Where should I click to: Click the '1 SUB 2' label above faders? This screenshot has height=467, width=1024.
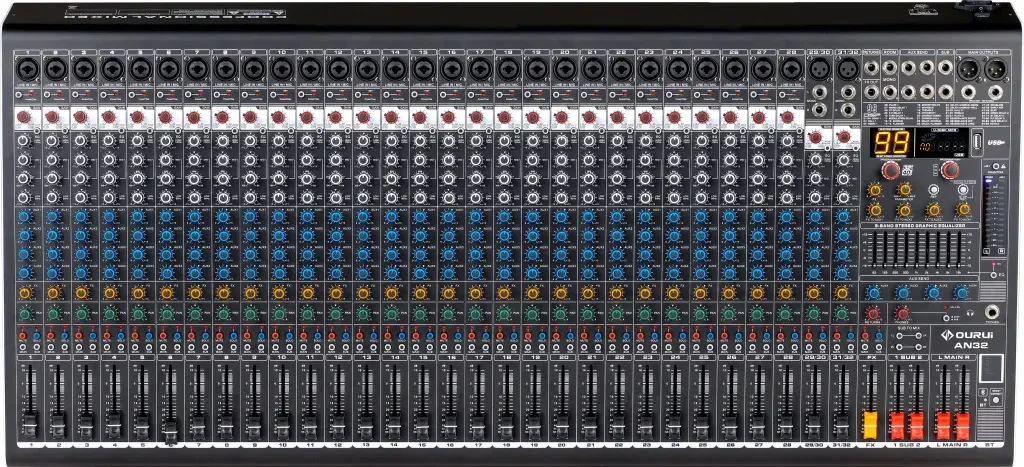[908, 357]
